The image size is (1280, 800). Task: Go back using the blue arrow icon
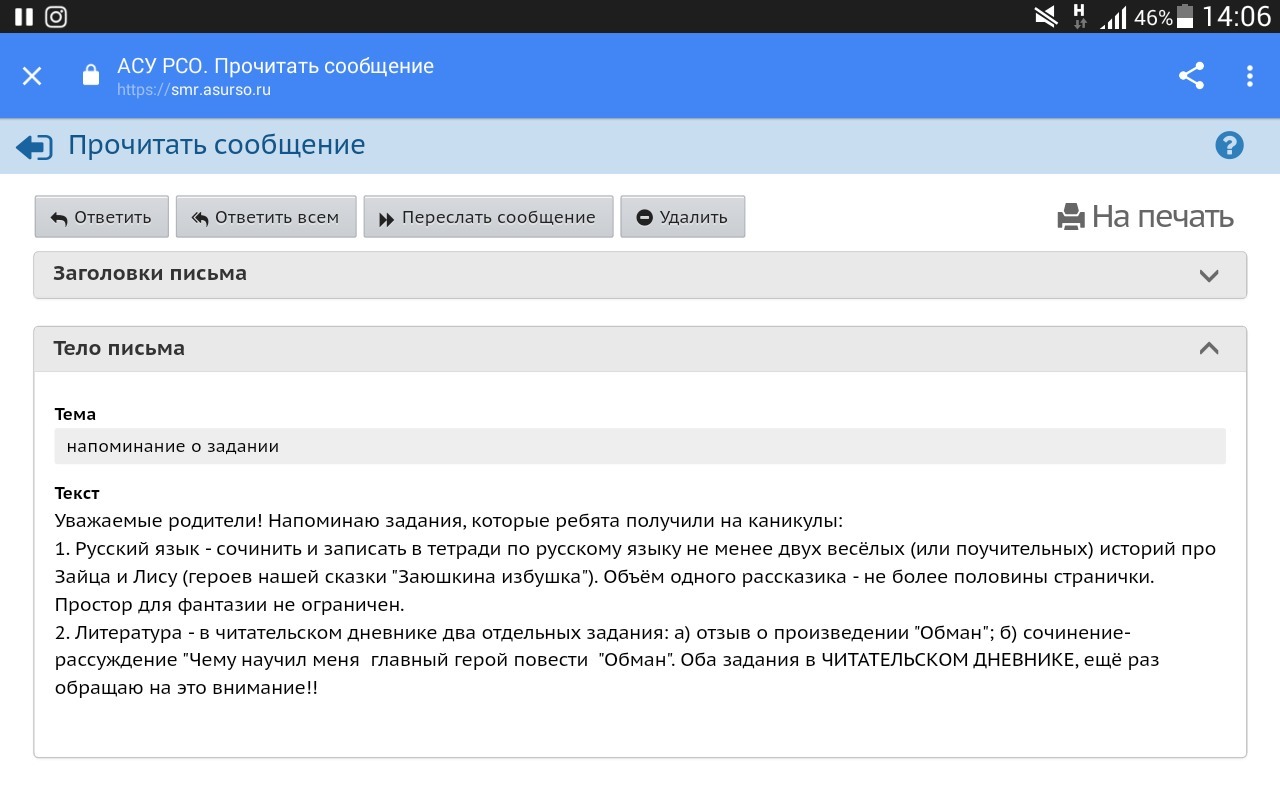point(34,147)
